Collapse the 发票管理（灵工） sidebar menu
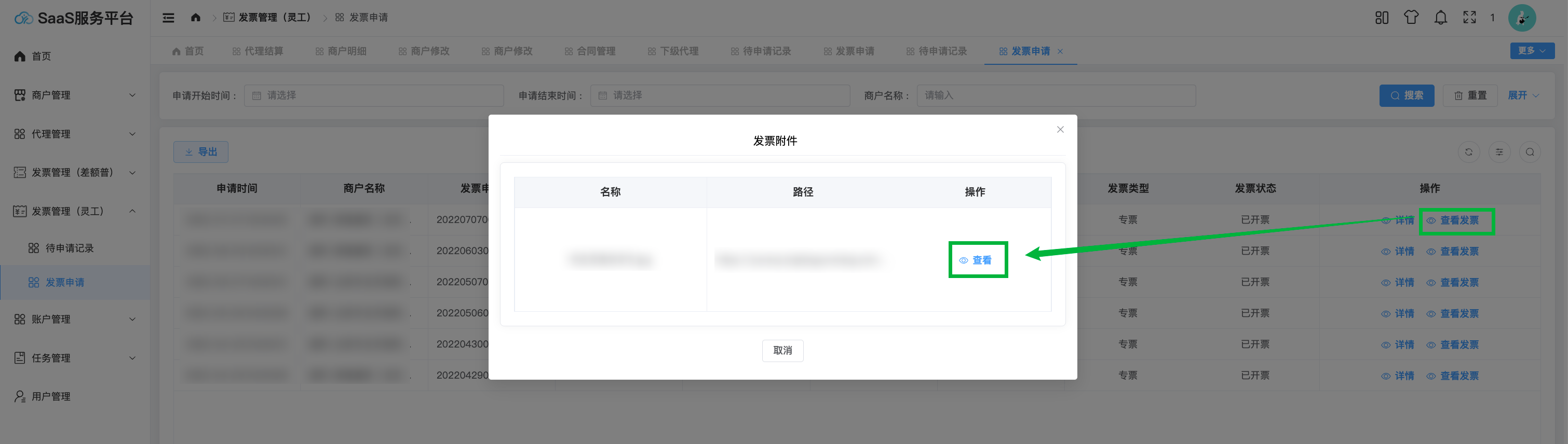The image size is (1568, 444). 74,211
